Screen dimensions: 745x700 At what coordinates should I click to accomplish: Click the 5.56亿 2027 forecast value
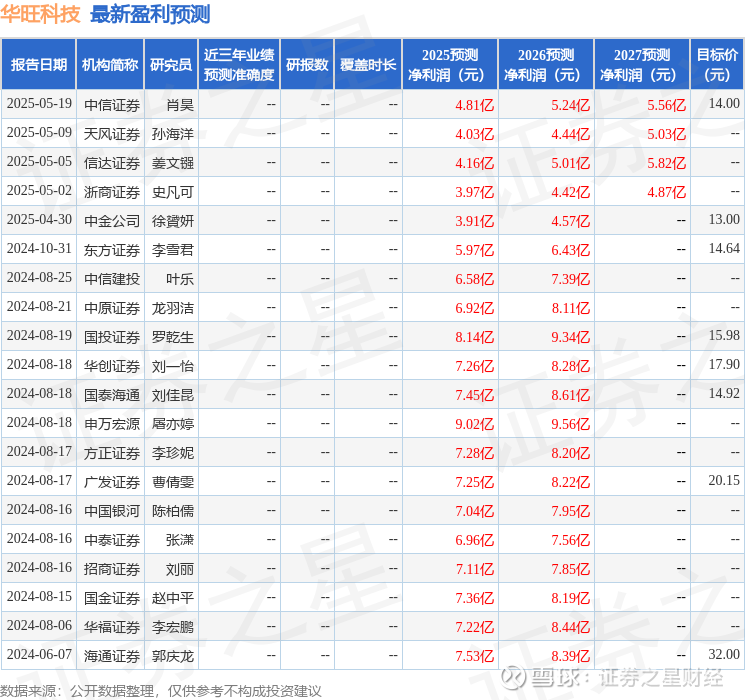pos(667,105)
